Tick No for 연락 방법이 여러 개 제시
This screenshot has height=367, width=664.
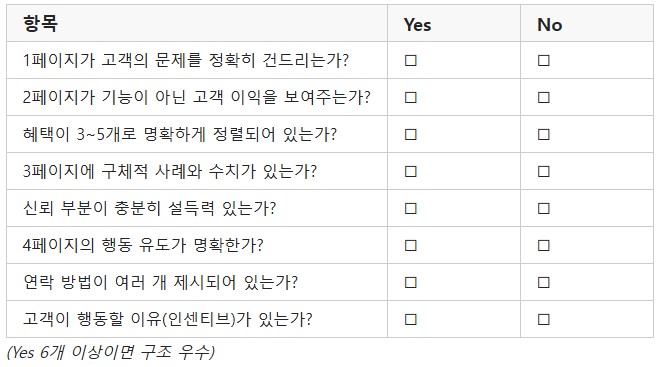coord(544,282)
